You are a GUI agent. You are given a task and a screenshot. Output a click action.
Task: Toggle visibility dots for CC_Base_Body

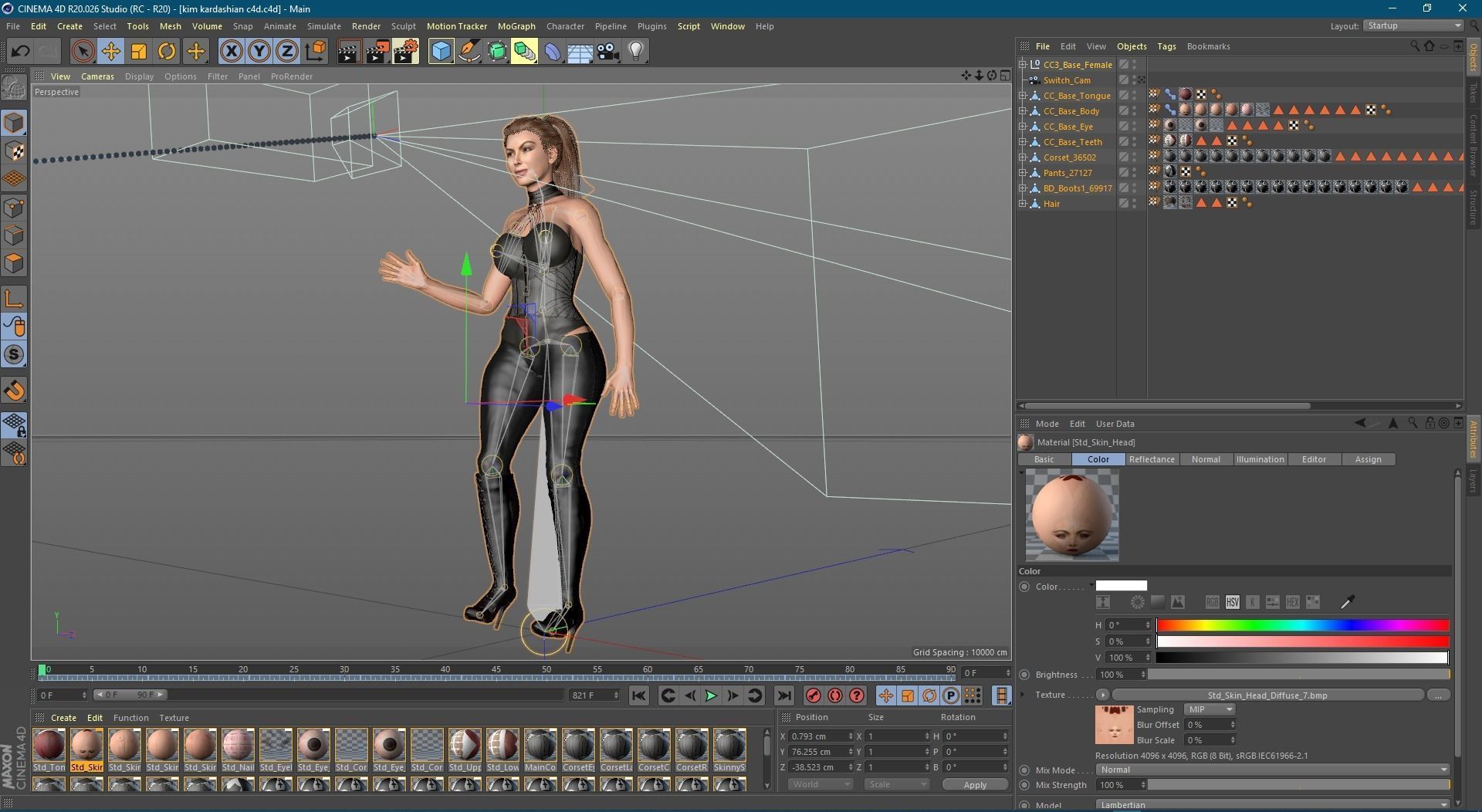[x=1134, y=111]
